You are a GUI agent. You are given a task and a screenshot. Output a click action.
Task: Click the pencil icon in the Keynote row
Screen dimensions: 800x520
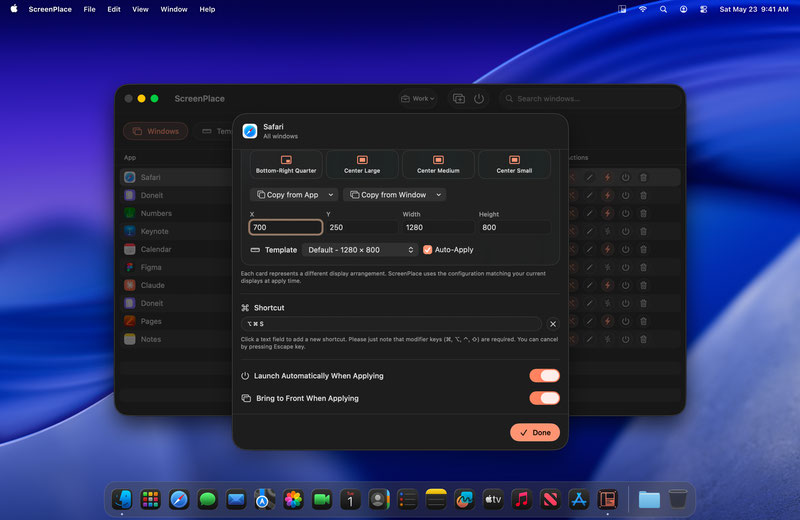pos(589,231)
